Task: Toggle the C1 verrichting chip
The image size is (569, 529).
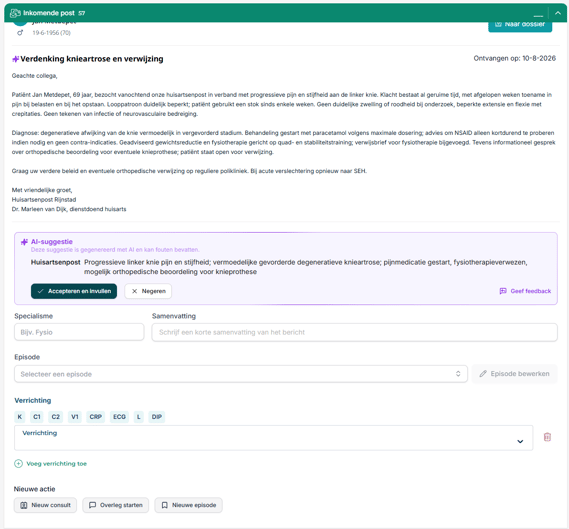Action: 37,417
